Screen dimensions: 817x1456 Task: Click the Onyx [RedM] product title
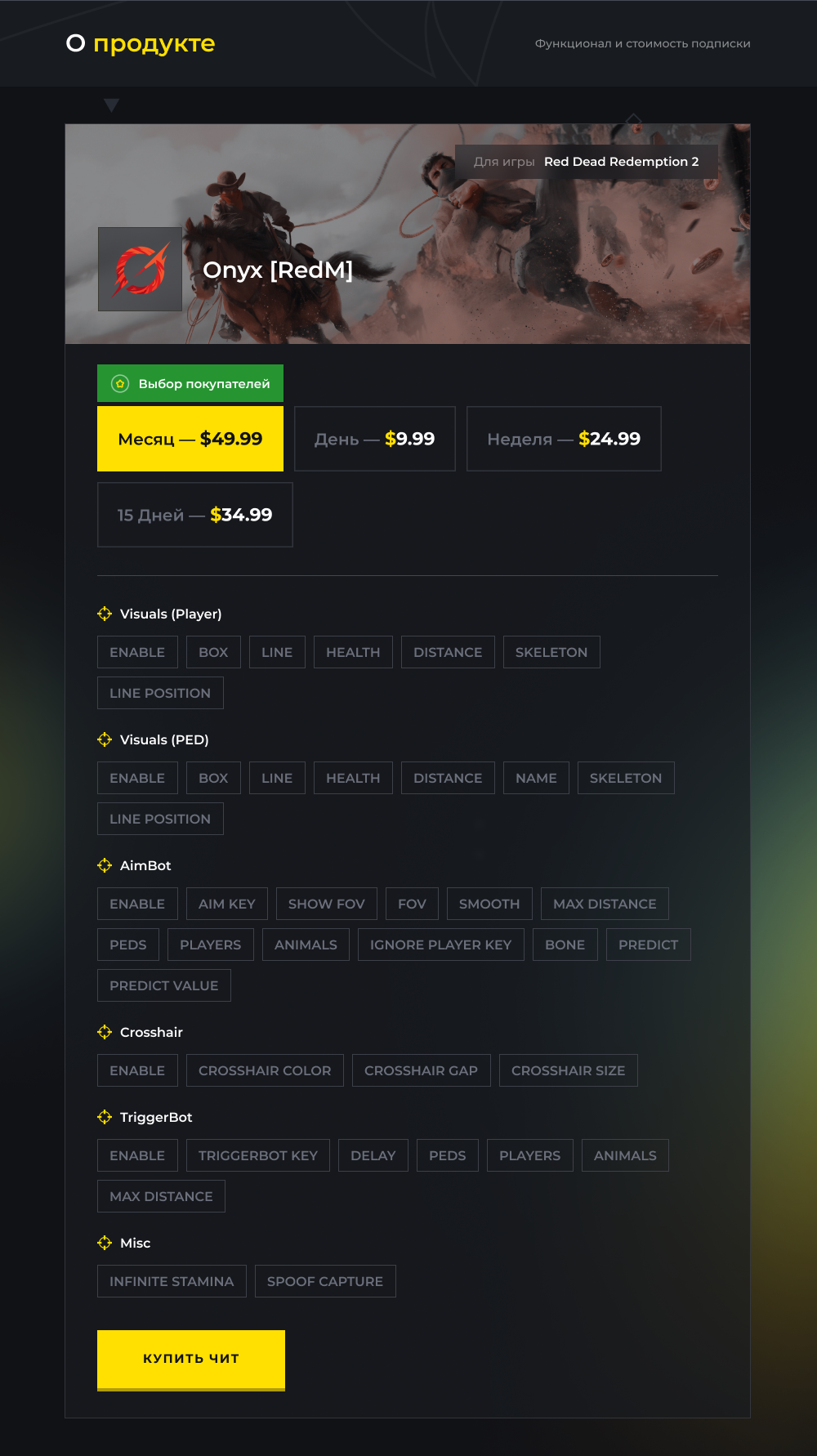coord(278,270)
